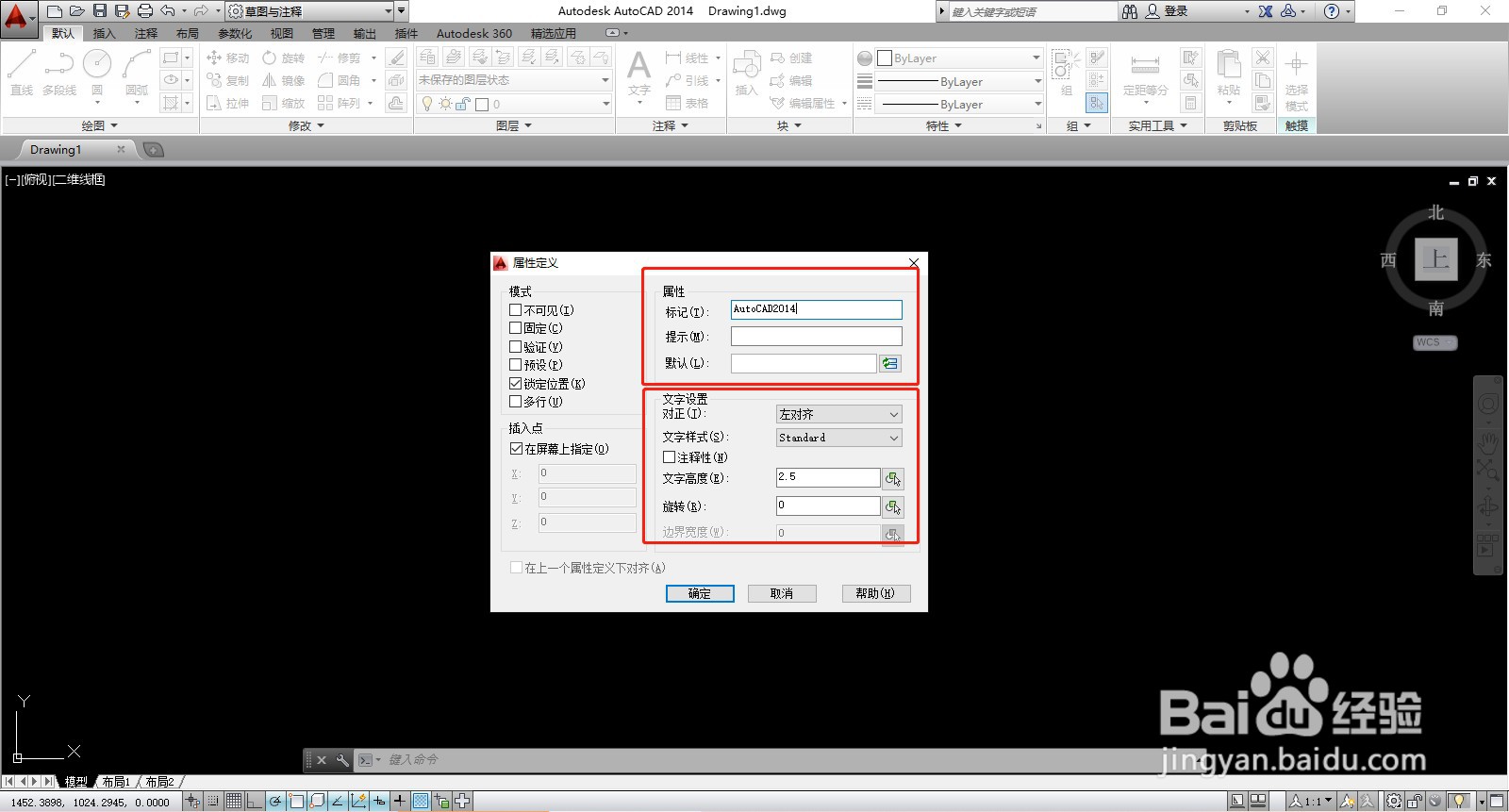Click the insert field icon beside Default box
The width and height of the screenshot is (1509, 812).
[890, 363]
